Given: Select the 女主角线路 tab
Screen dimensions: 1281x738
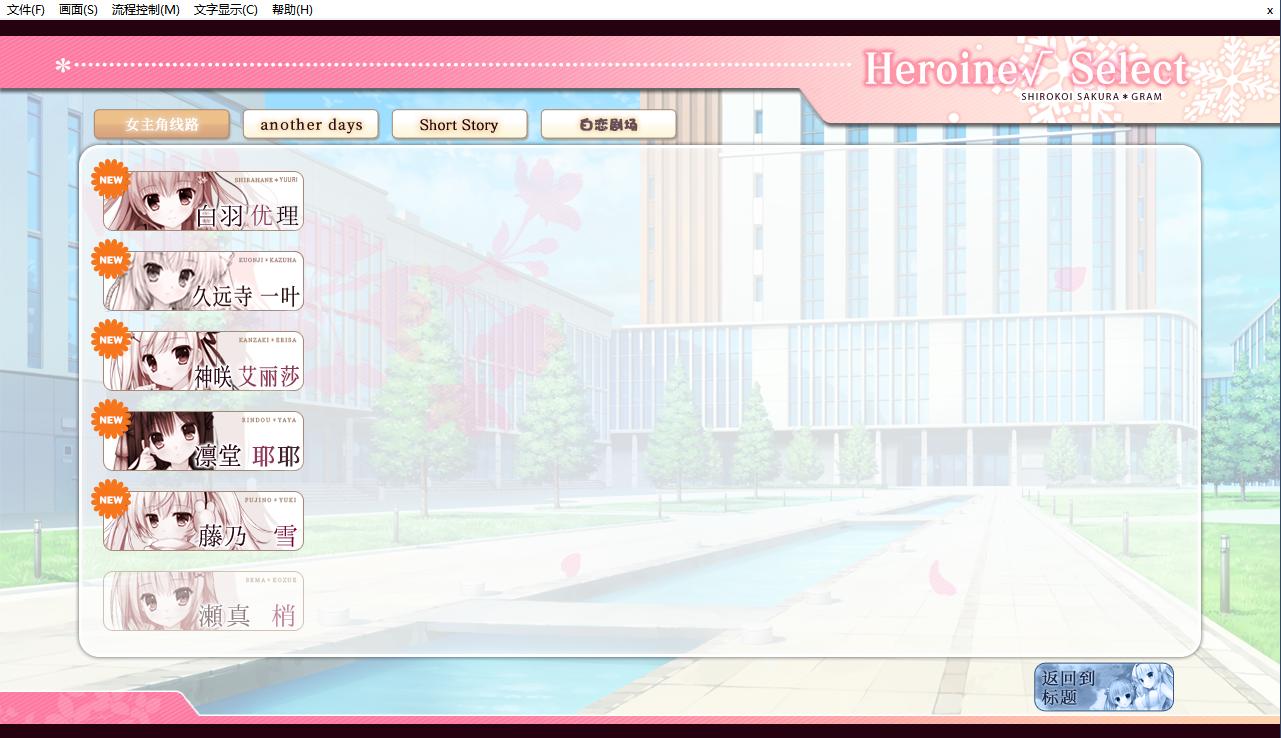Looking at the screenshot, I should [162, 124].
